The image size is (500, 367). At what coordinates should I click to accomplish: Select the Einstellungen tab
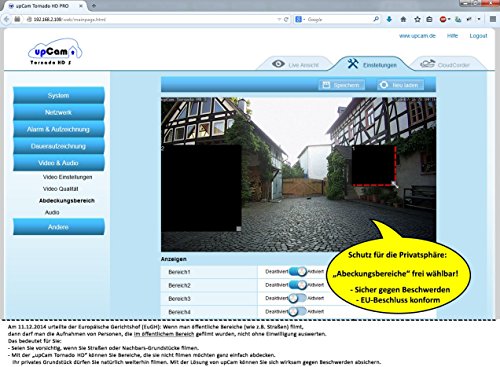point(371,63)
